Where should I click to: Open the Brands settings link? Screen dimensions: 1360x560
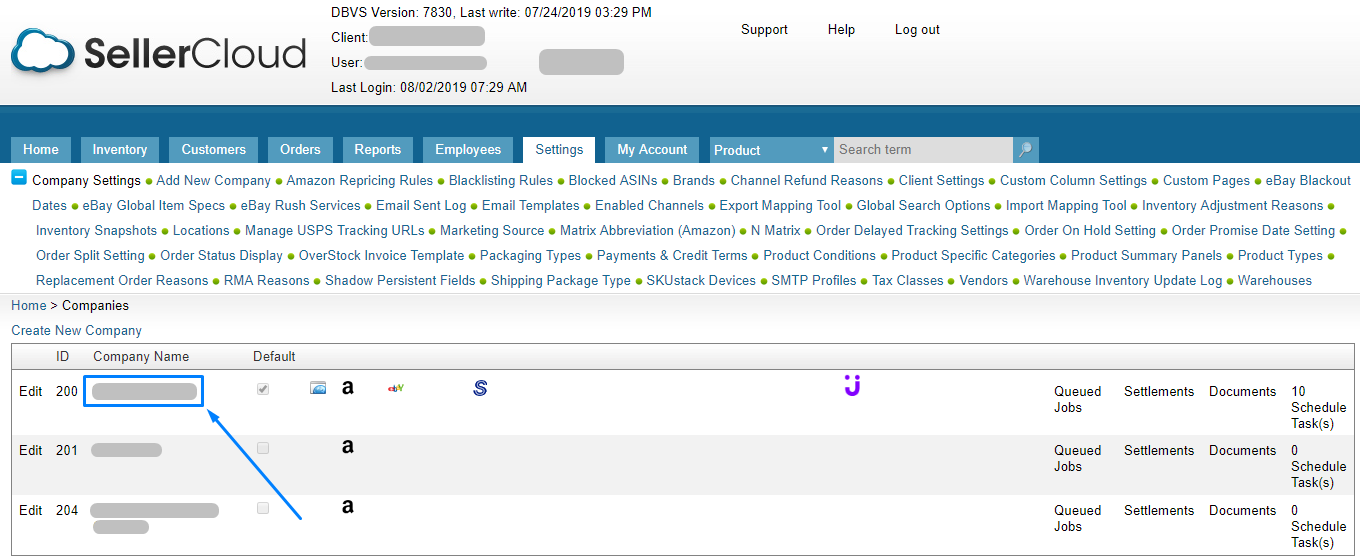(x=694, y=181)
